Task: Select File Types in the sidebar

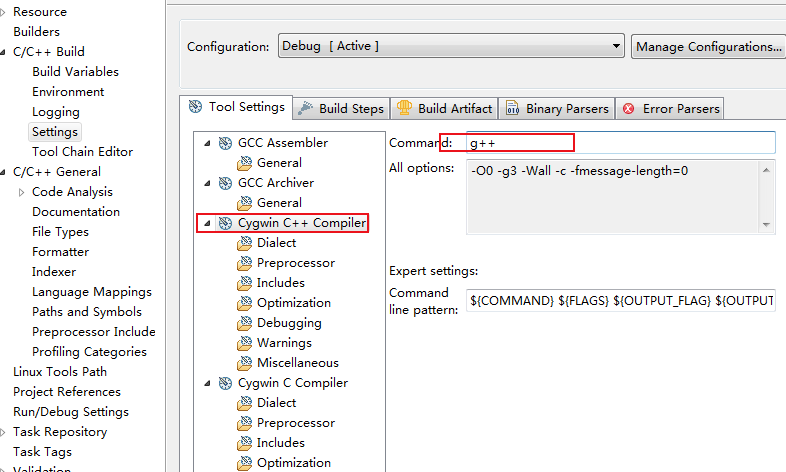Action: (61, 232)
